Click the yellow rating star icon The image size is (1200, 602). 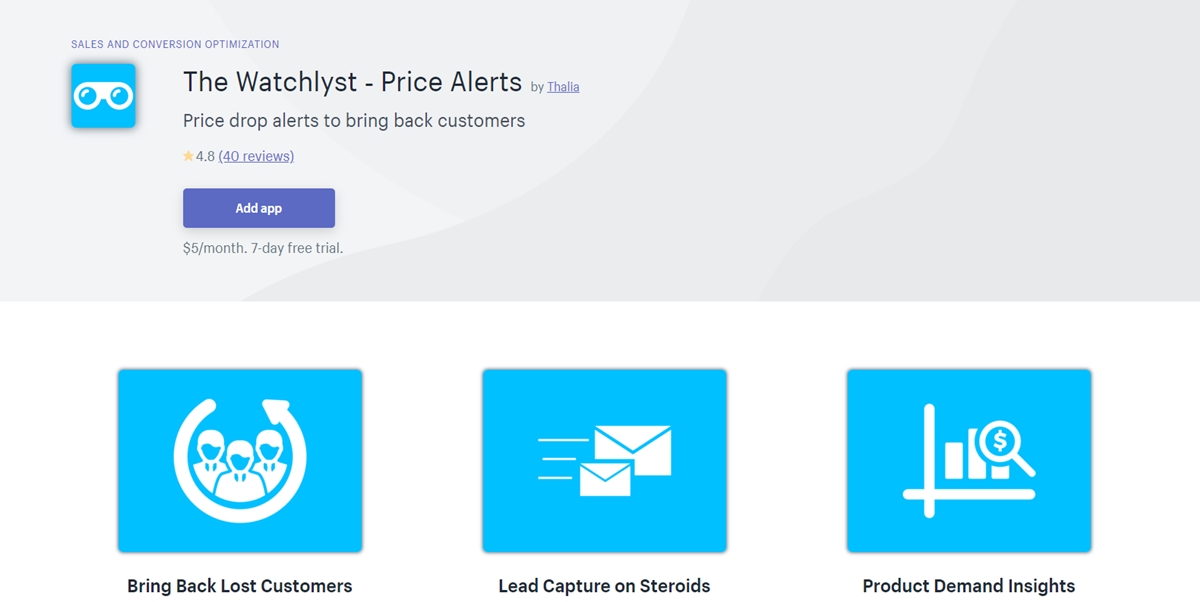[x=188, y=156]
